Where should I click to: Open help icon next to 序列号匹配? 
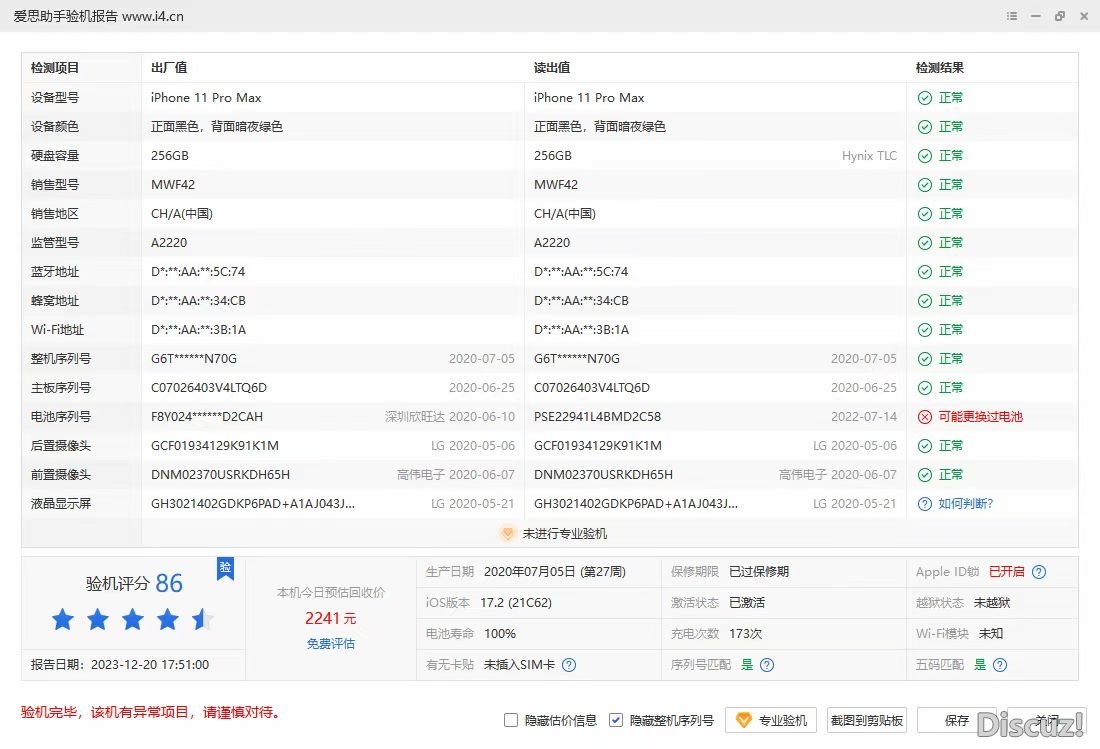(x=767, y=665)
